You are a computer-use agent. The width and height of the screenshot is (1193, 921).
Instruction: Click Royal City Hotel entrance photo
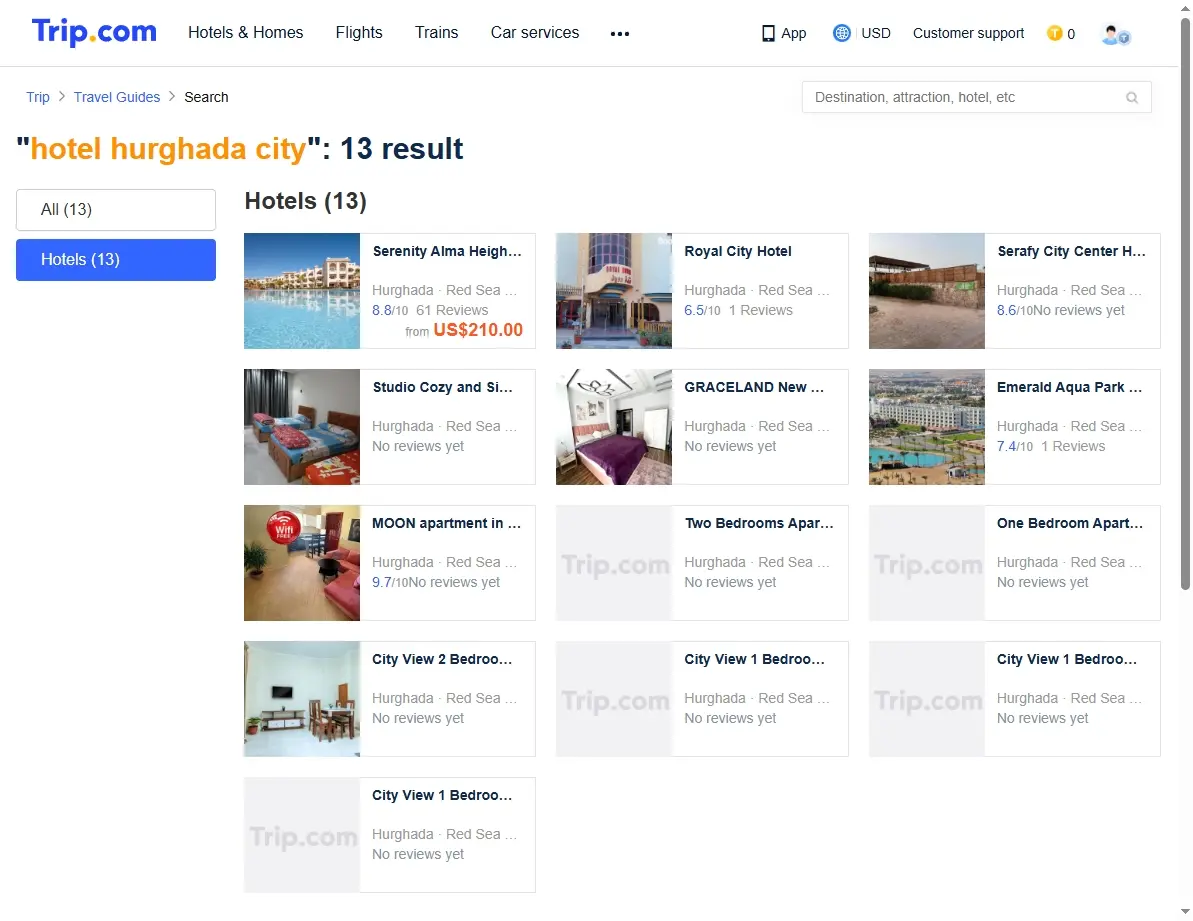[614, 291]
